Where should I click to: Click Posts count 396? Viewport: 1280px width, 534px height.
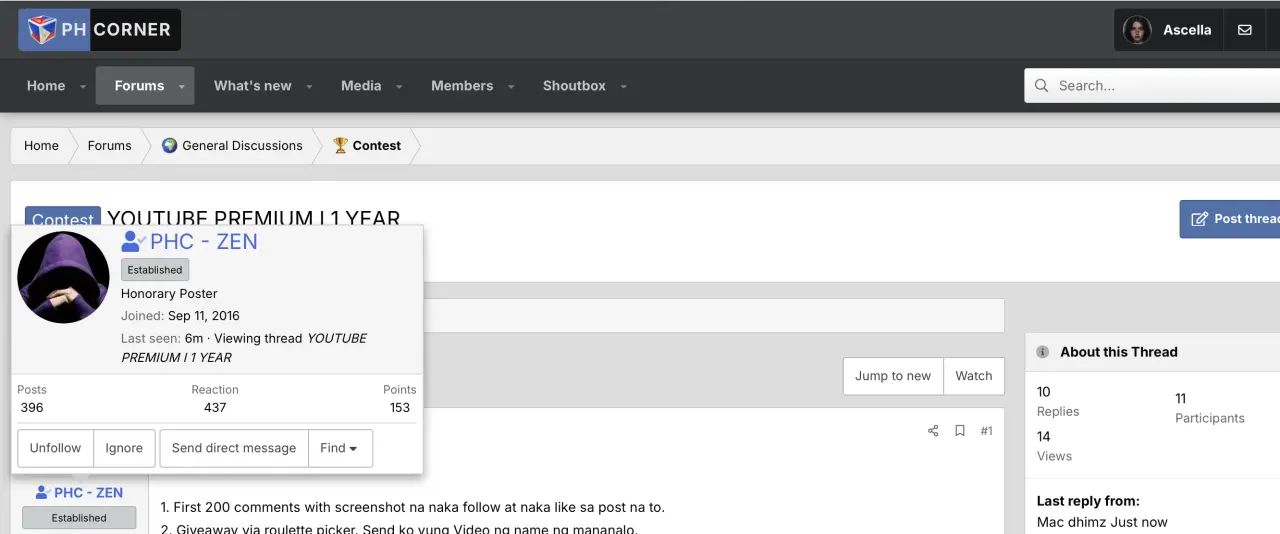[32, 407]
